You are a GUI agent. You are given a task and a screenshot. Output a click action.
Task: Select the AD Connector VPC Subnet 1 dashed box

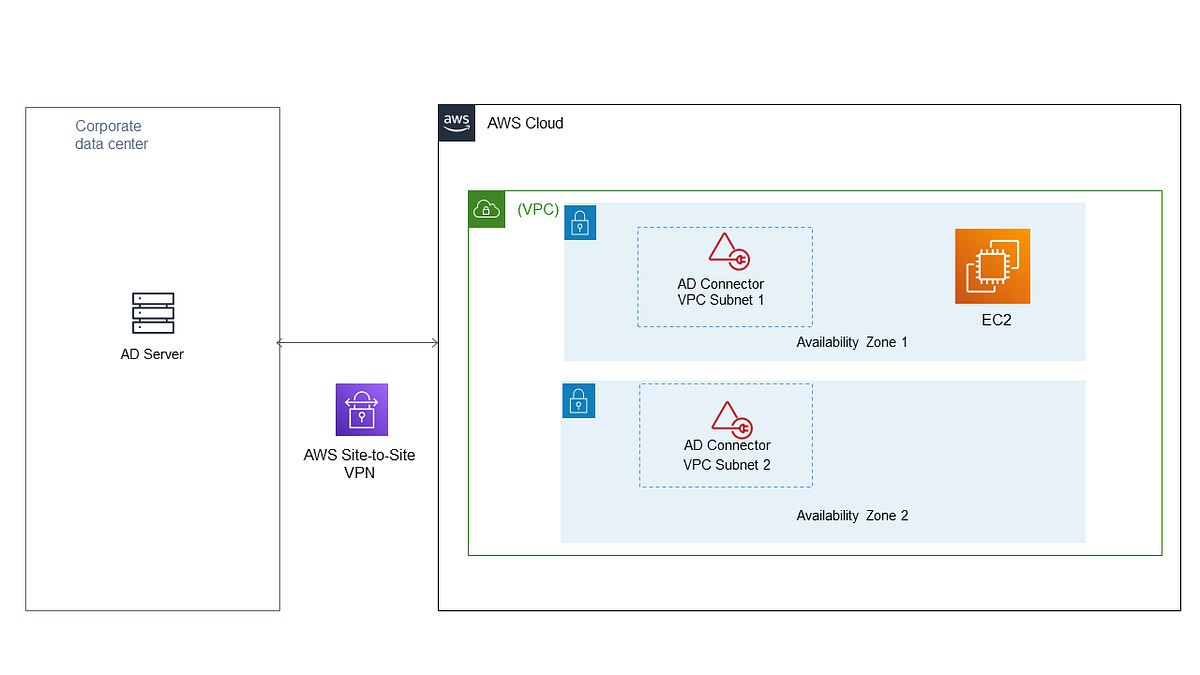coord(725,276)
